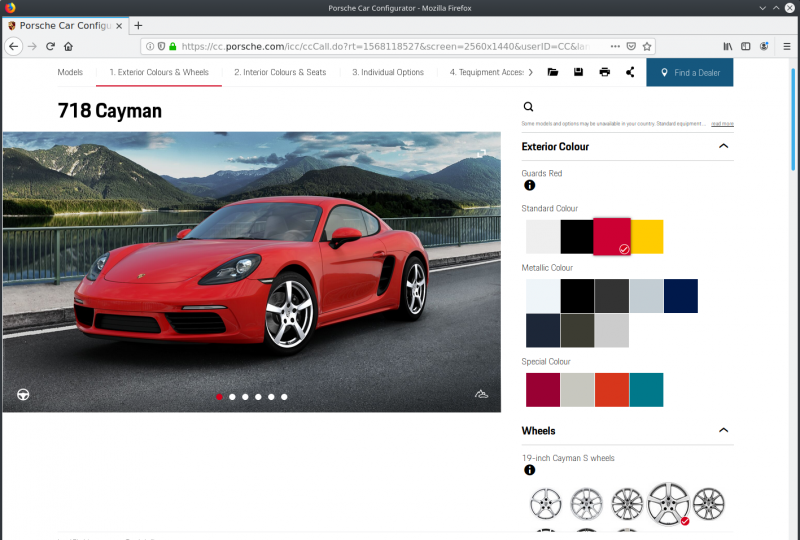Click the read more link

[x=722, y=124]
